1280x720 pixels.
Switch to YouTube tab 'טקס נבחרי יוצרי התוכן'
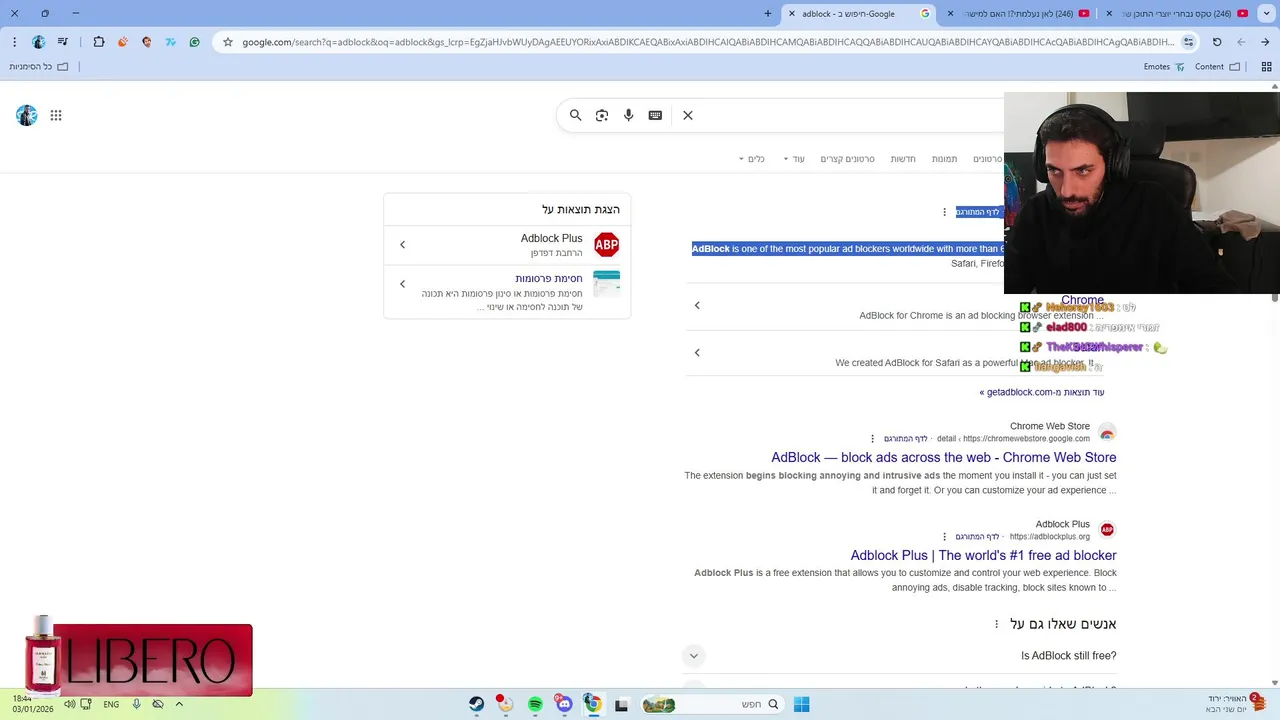tap(1175, 13)
